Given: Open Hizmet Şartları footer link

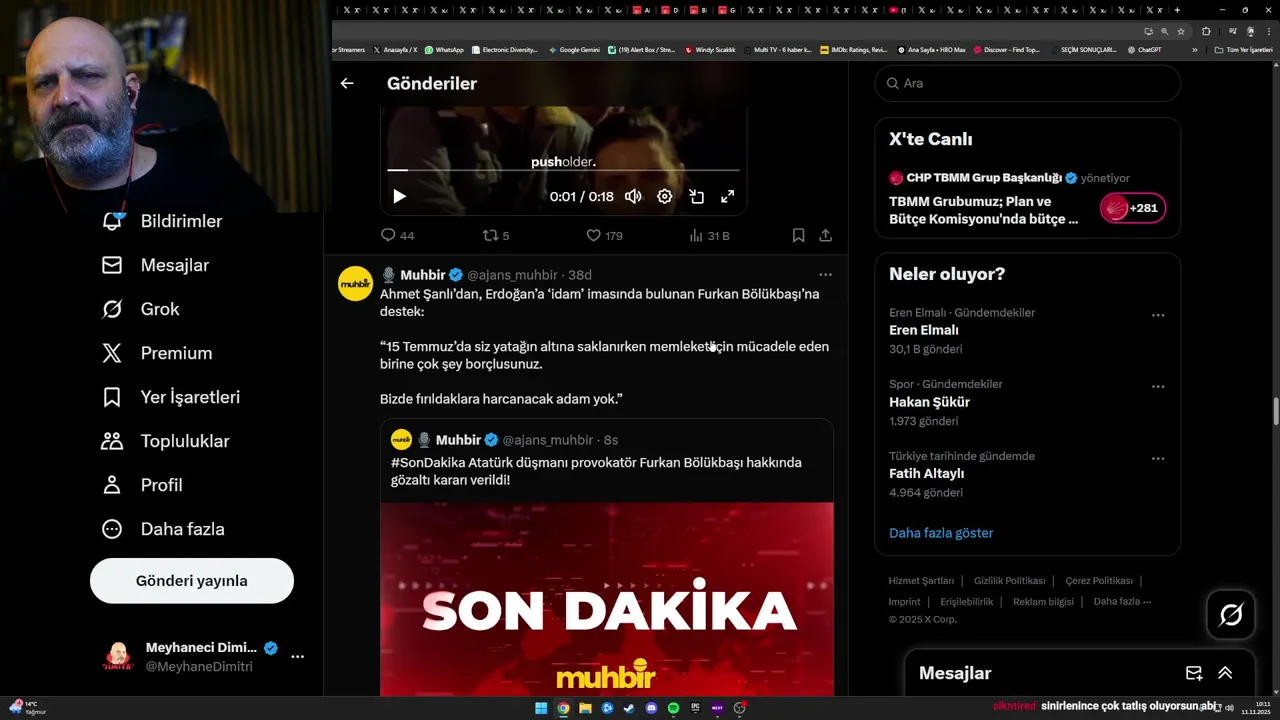Looking at the screenshot, I should click(x=921, y=581).
